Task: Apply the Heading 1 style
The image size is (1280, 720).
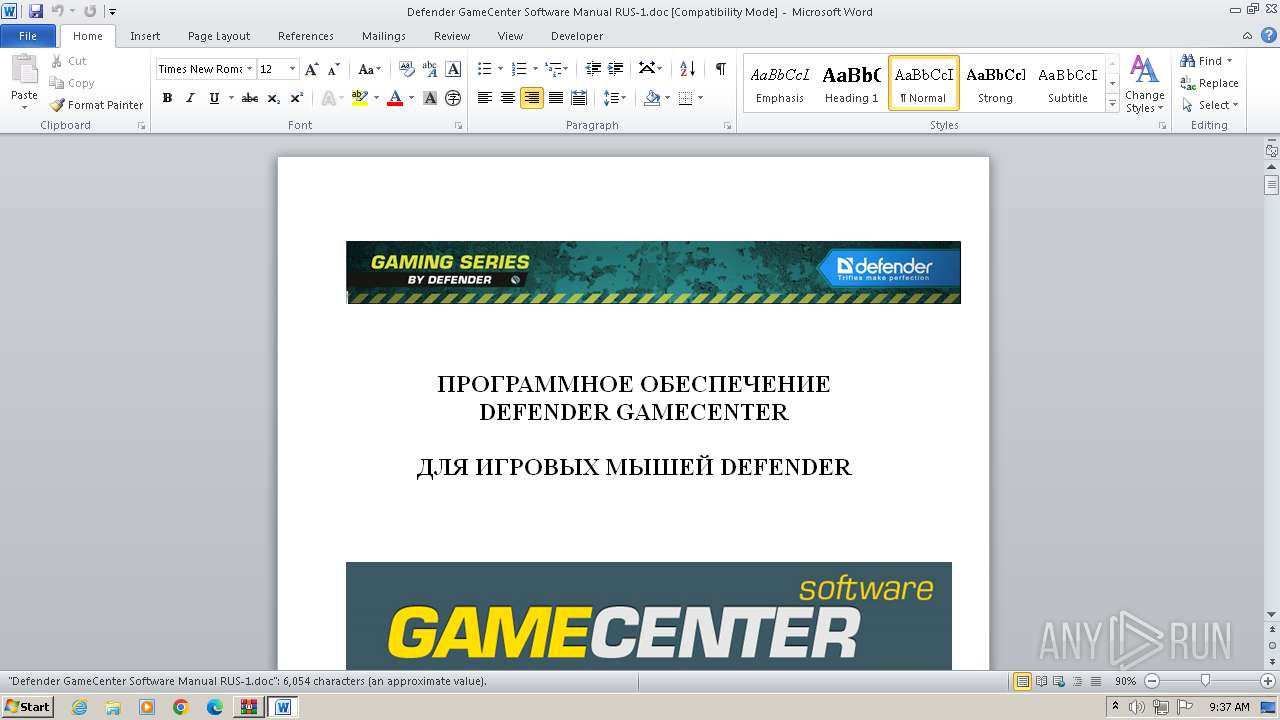Action: 852,83
